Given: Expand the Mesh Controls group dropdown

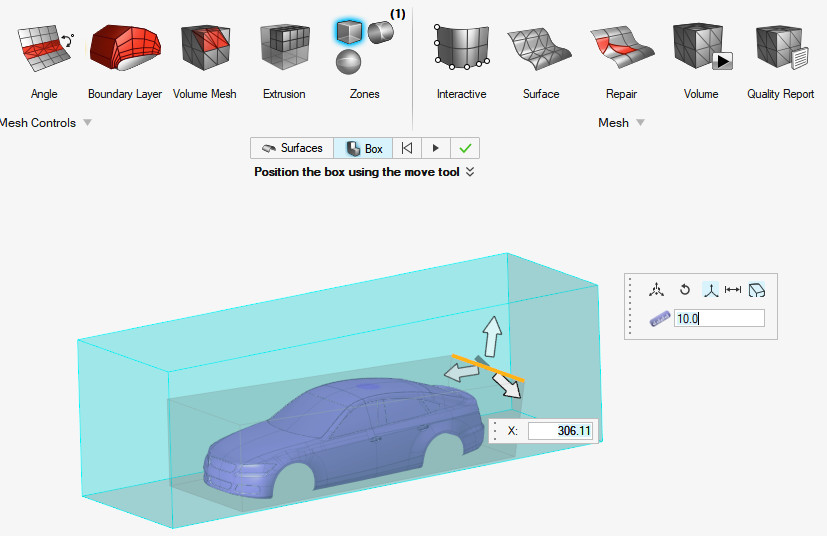Looking at the screenshot, I should pyautogui.click(x=87, y=123).
